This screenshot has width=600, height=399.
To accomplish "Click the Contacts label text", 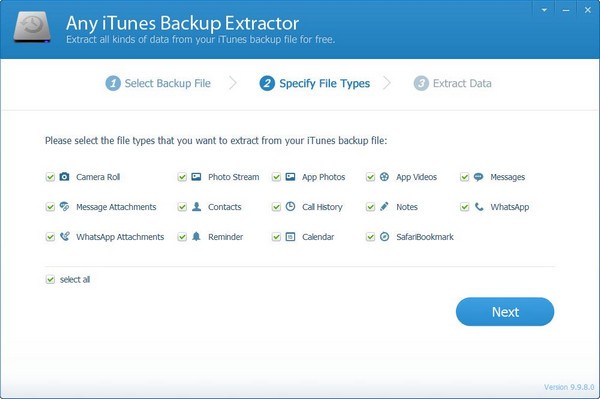I will [225, 207].
